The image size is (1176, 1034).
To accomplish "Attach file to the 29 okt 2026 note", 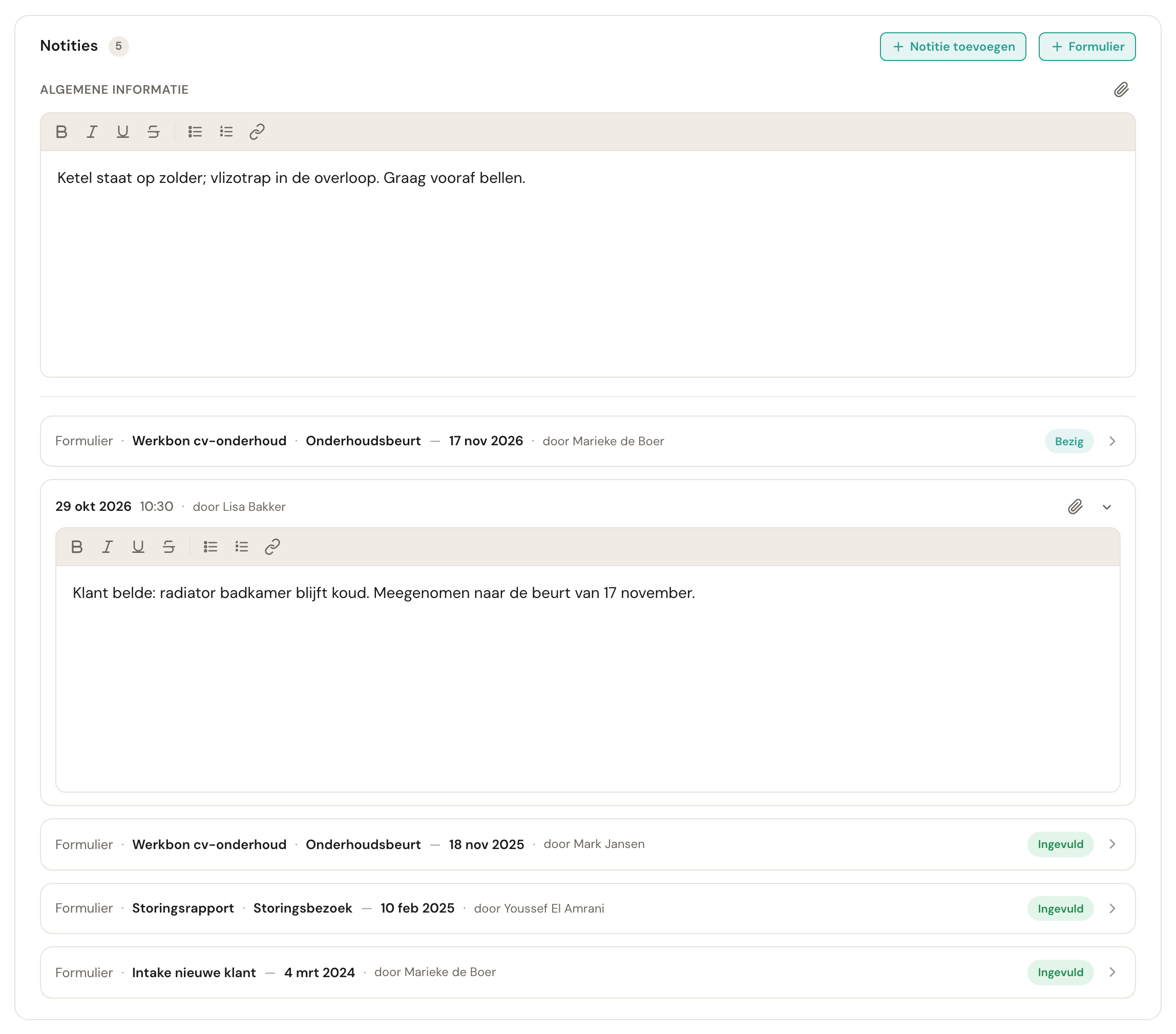I will 1075,506.
